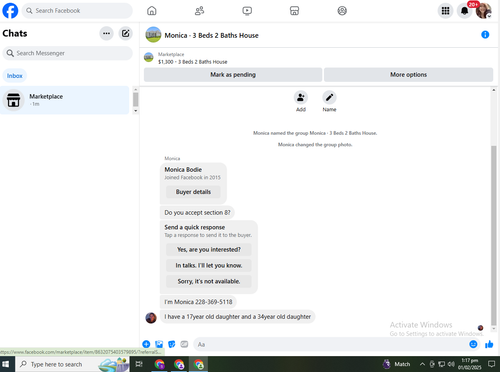
Task: Choose a GIF icon in composer
Action: tap(184, 344)
